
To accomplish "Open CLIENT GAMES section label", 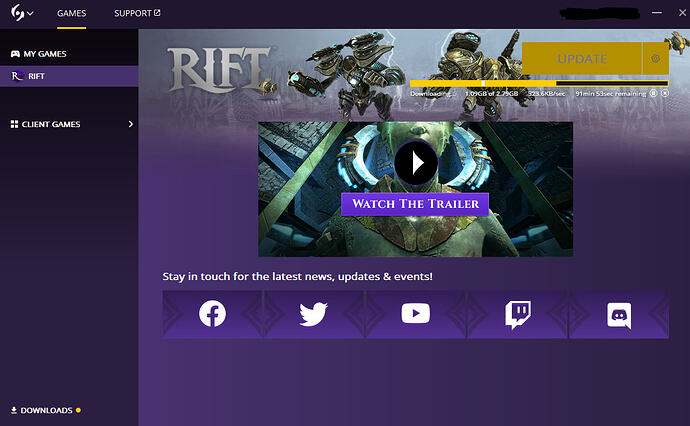I will 51,124.
